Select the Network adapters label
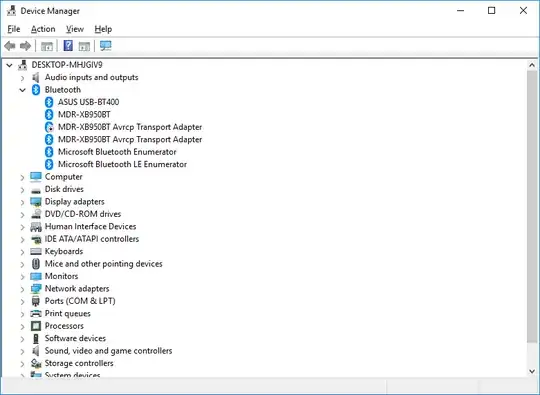This screenshot has height=395, width=540. pos(77,289)
